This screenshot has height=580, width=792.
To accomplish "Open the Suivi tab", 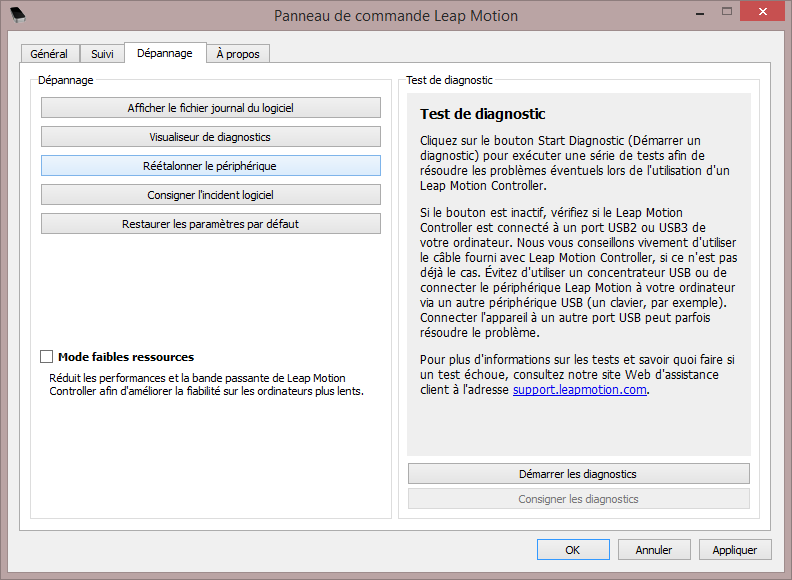I will tap(102, 54).
